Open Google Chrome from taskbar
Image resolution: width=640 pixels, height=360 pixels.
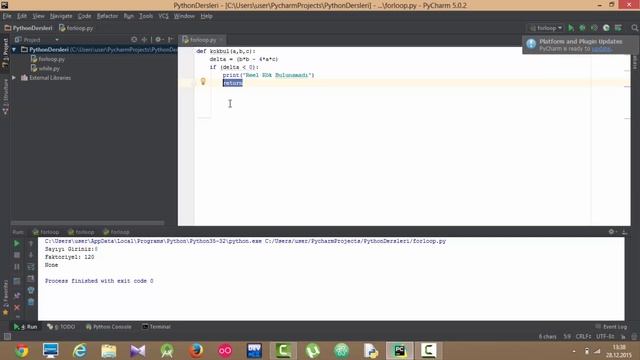(x=22, y=351)
